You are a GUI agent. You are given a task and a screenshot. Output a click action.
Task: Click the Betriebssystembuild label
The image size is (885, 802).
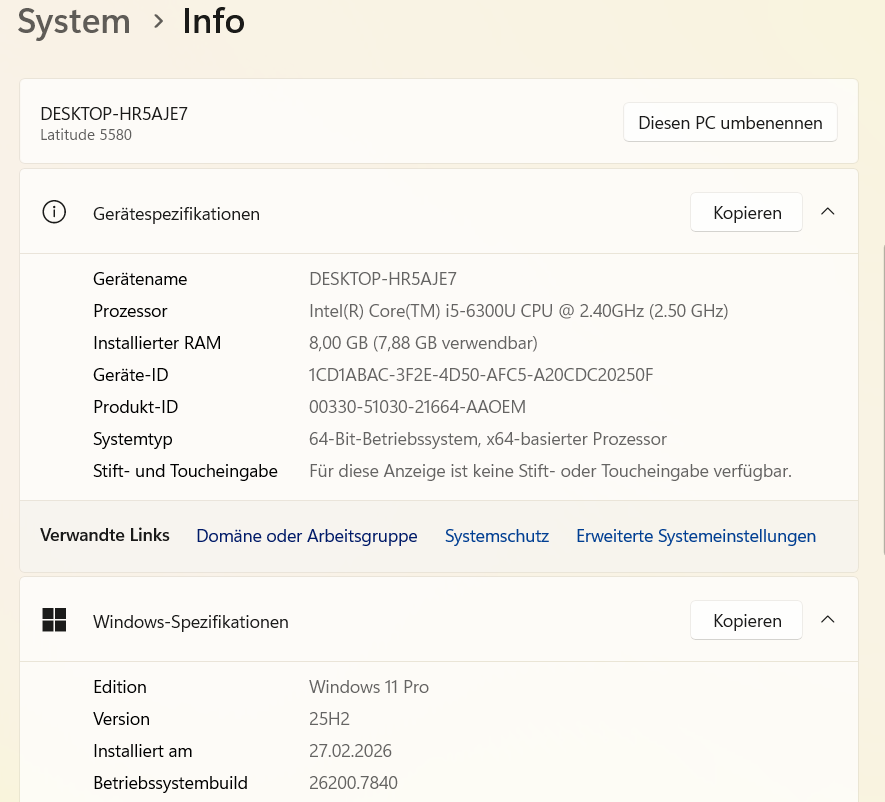point(170,783)
